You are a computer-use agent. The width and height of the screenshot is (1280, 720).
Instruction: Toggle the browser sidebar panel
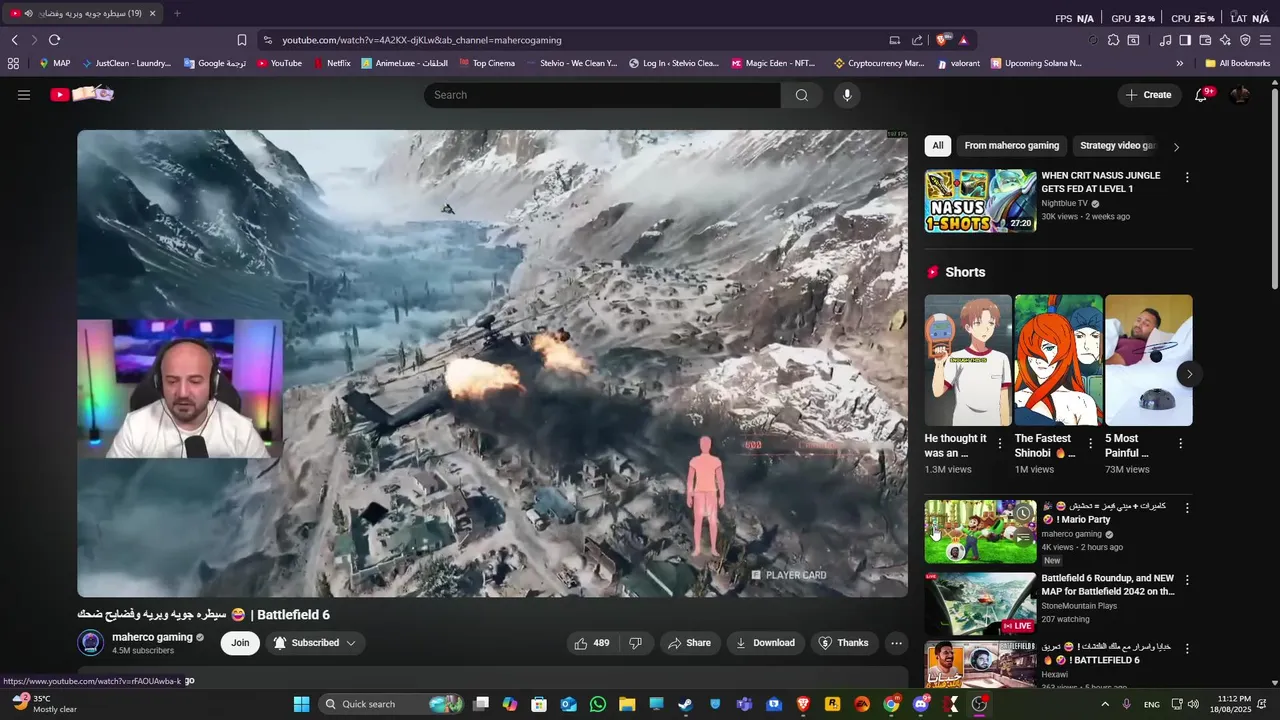tap(1185, 40)
